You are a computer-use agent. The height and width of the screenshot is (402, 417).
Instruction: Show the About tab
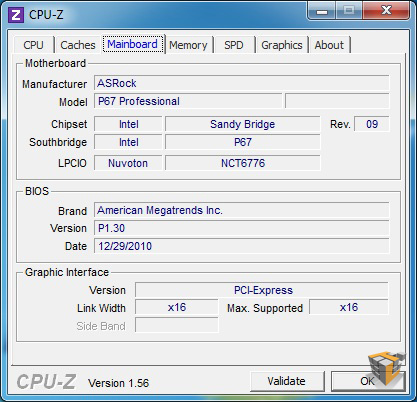tap(329, 45)
